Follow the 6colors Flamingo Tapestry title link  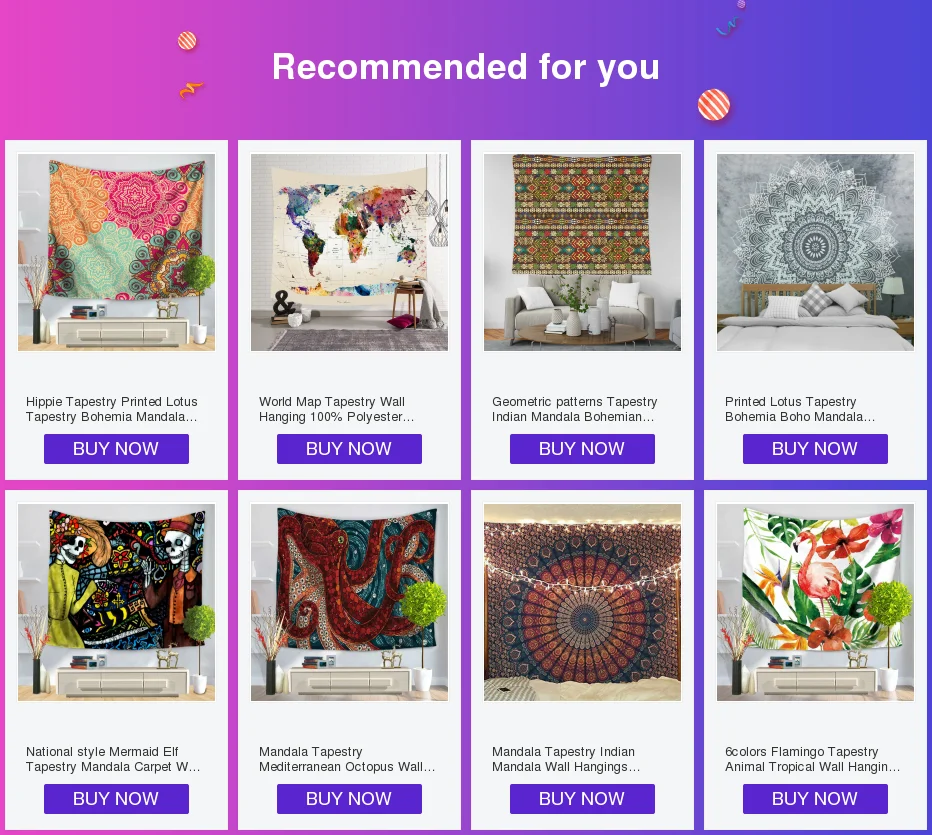click(x=813, y=760)
